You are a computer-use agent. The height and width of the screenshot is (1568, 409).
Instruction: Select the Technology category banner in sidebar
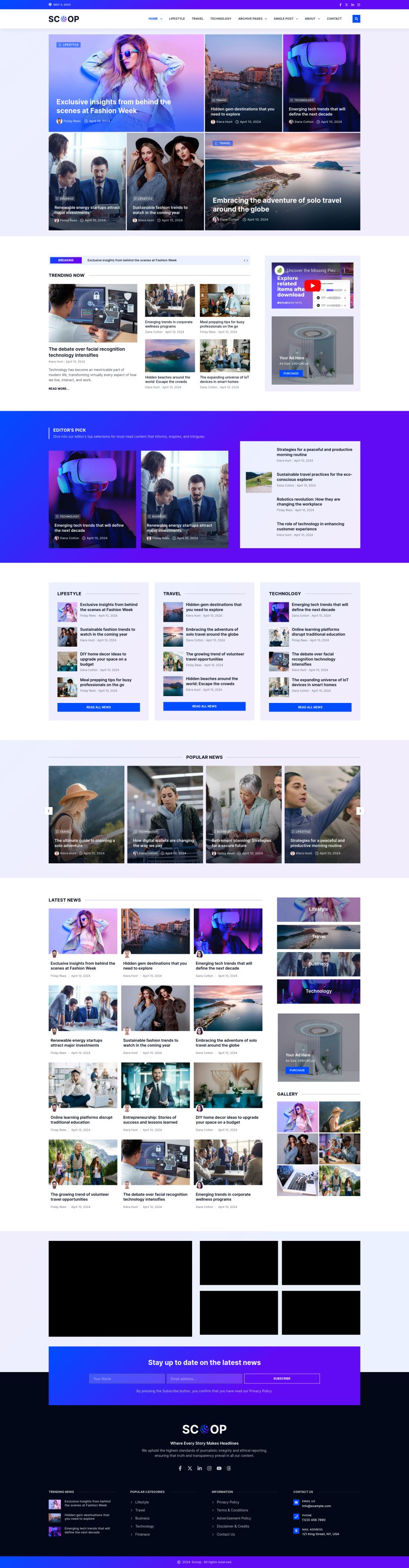tap(318, 991)
